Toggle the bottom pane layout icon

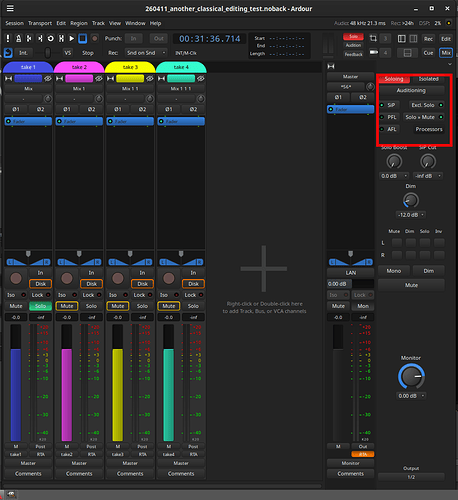coord(407,53)
